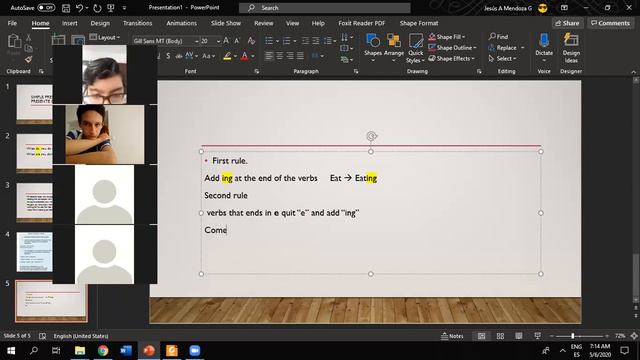Click the Format Painter brush icon
Image resolution: width=640 pixels, height=360 pixels.
(29, 60)
